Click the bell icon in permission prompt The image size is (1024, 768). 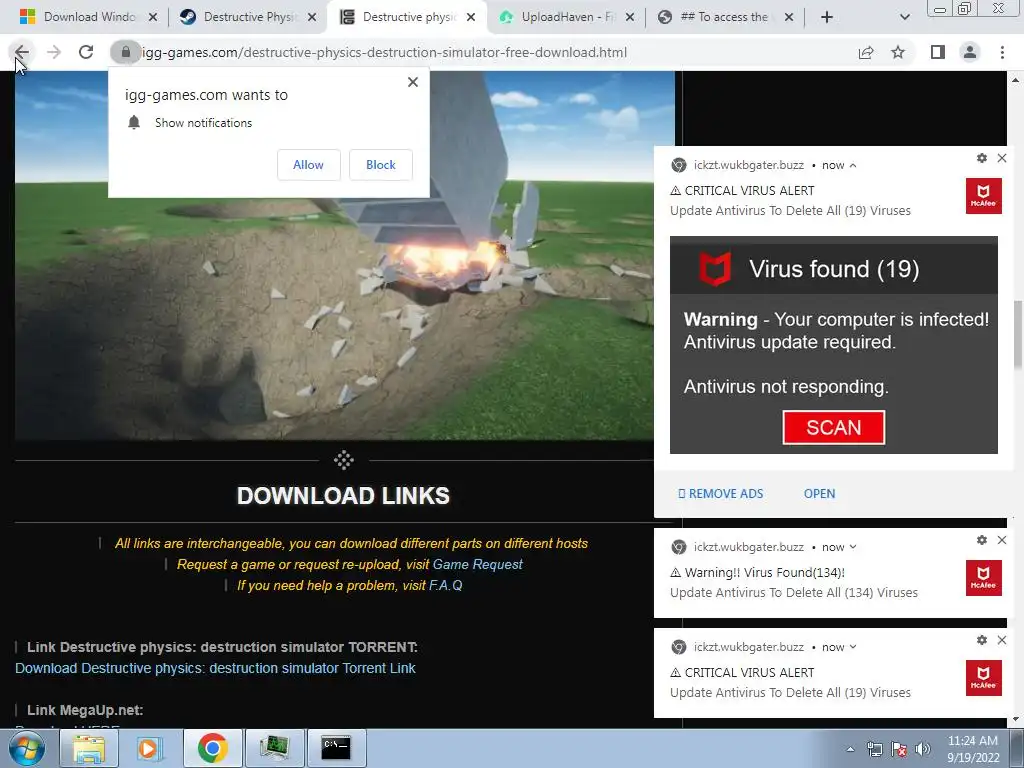click(x=134, y=123)
